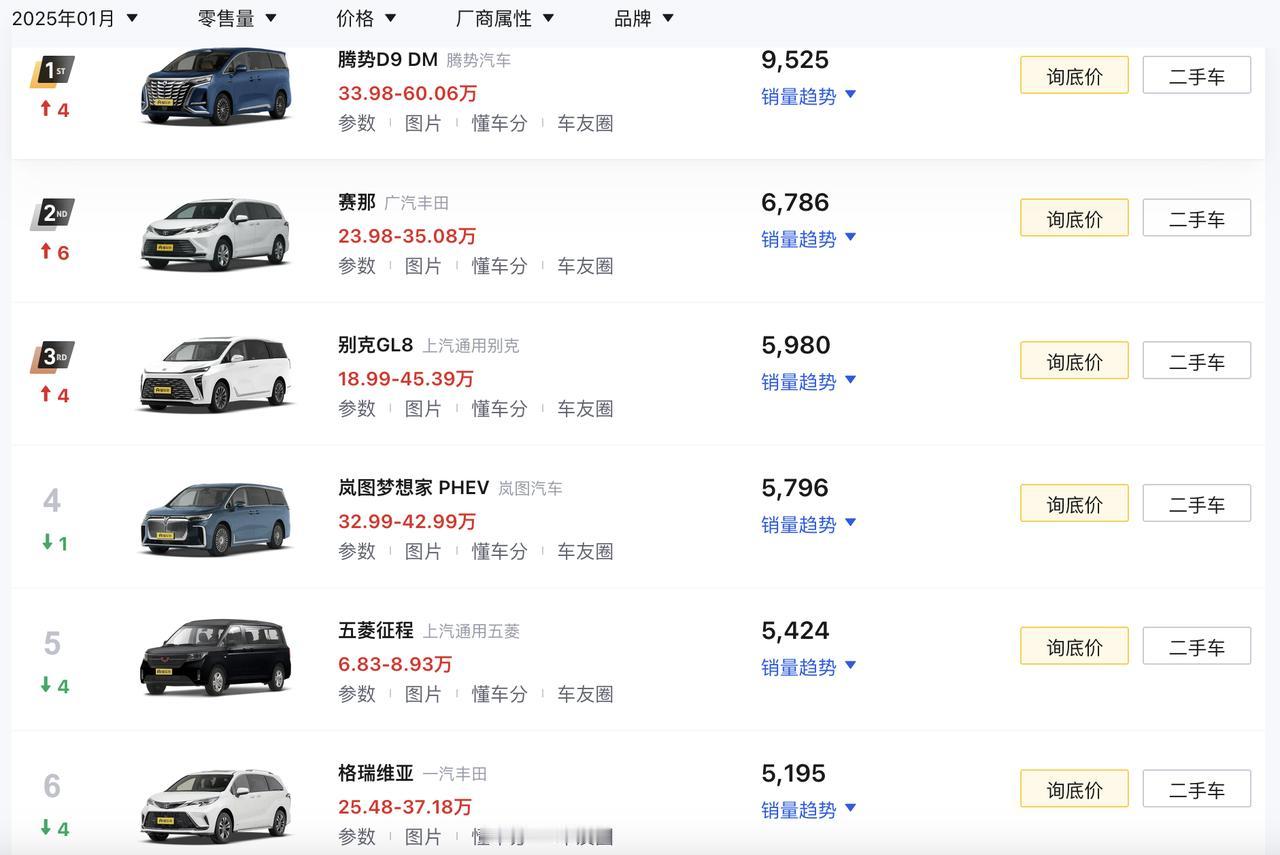Click 二手车 button for 岚图梦想家 PHEV

pyautogui.click(x=1196, y=504)
